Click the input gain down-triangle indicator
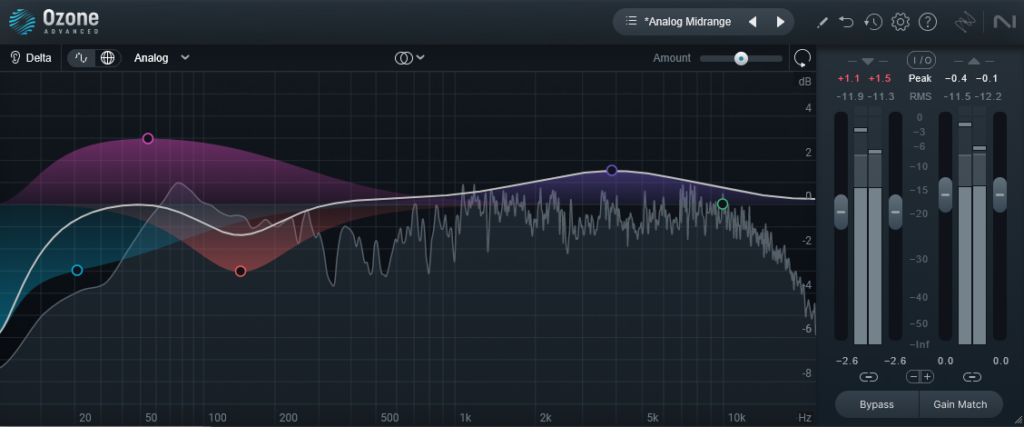This screenshot has width=1024, height=427. coord(867,61)
